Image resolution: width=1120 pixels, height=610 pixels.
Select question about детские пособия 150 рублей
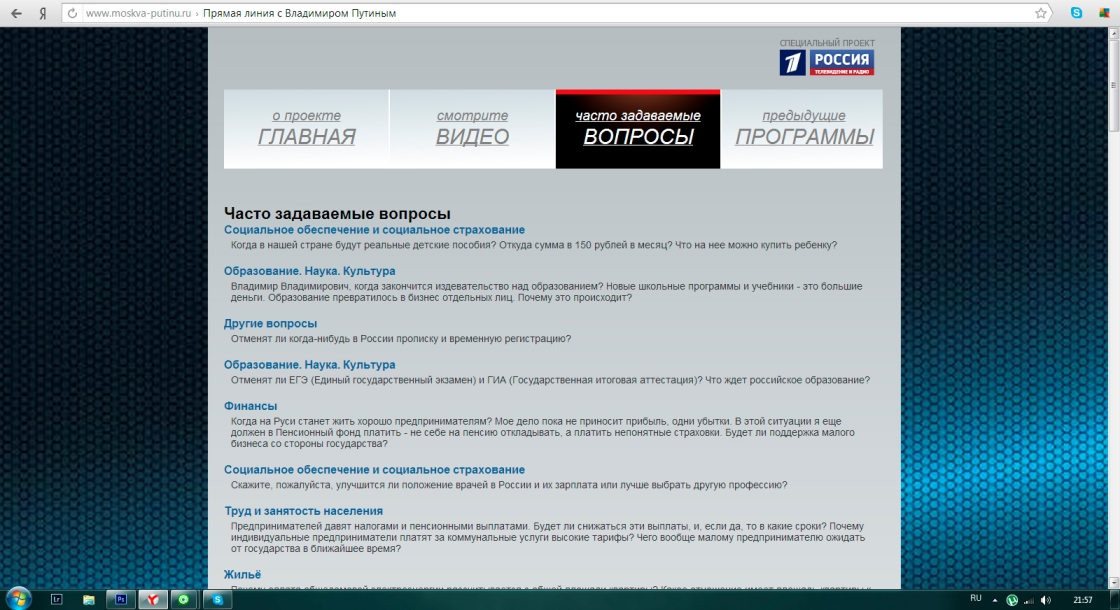tap(534, 245)
